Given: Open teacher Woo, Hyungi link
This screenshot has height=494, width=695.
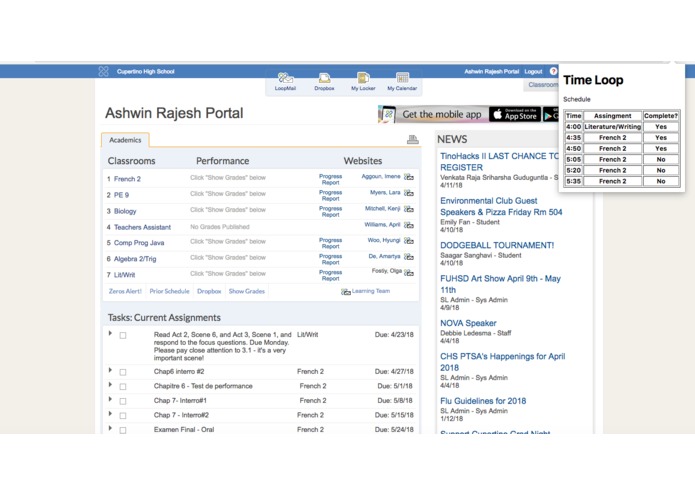Looking at the screenshot, I should click(384, 240).
